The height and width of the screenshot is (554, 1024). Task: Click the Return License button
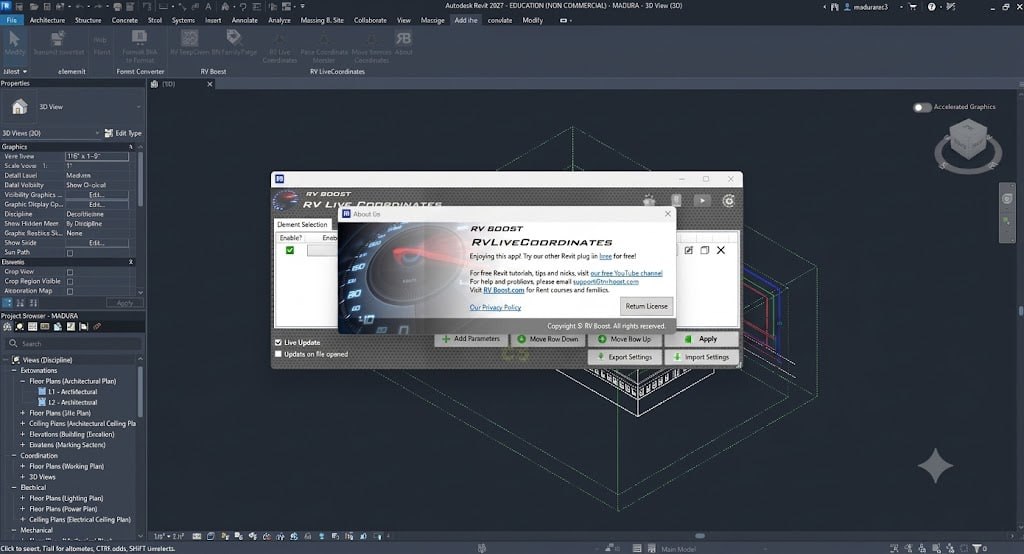pyautogui.click(x=647, y=306)
